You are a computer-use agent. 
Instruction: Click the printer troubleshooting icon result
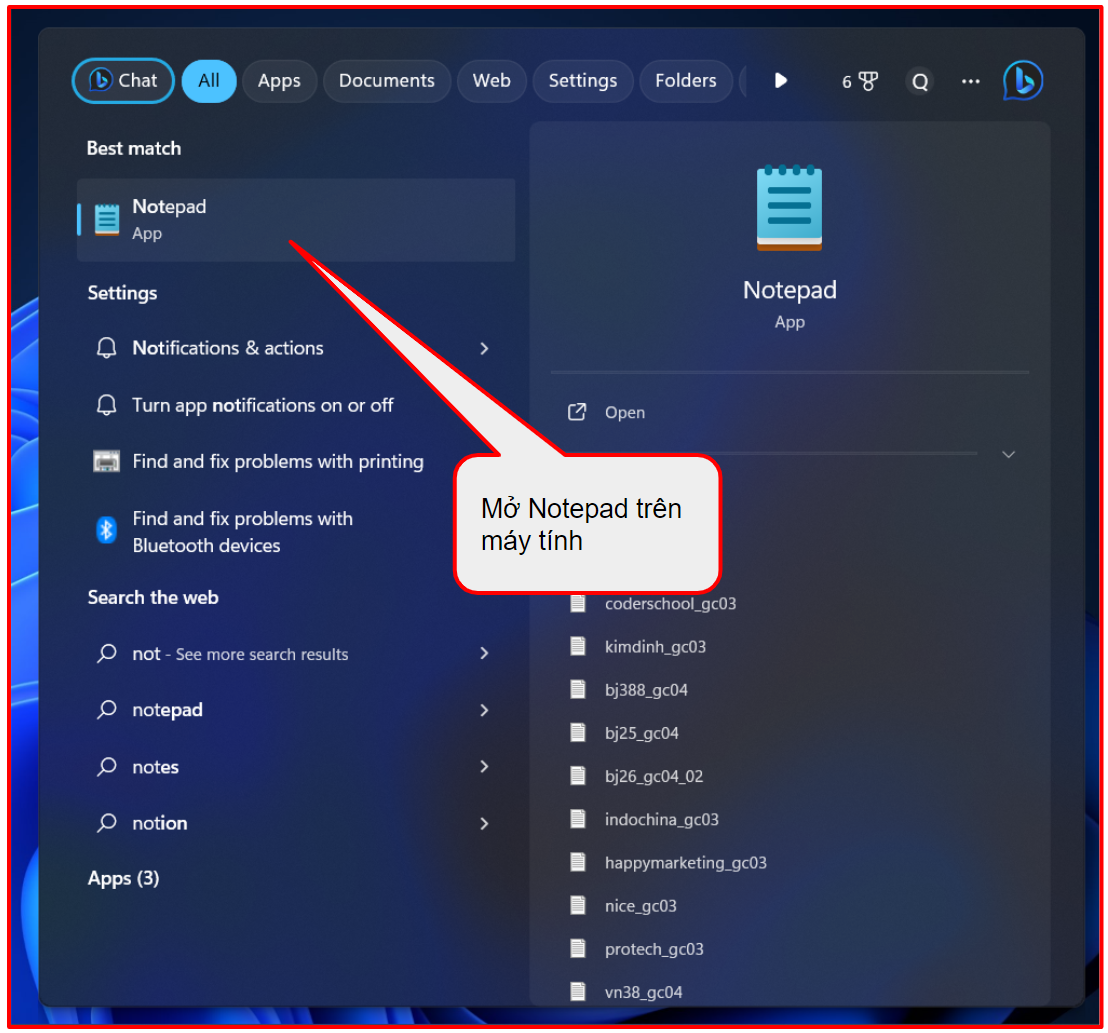[106, 462]
